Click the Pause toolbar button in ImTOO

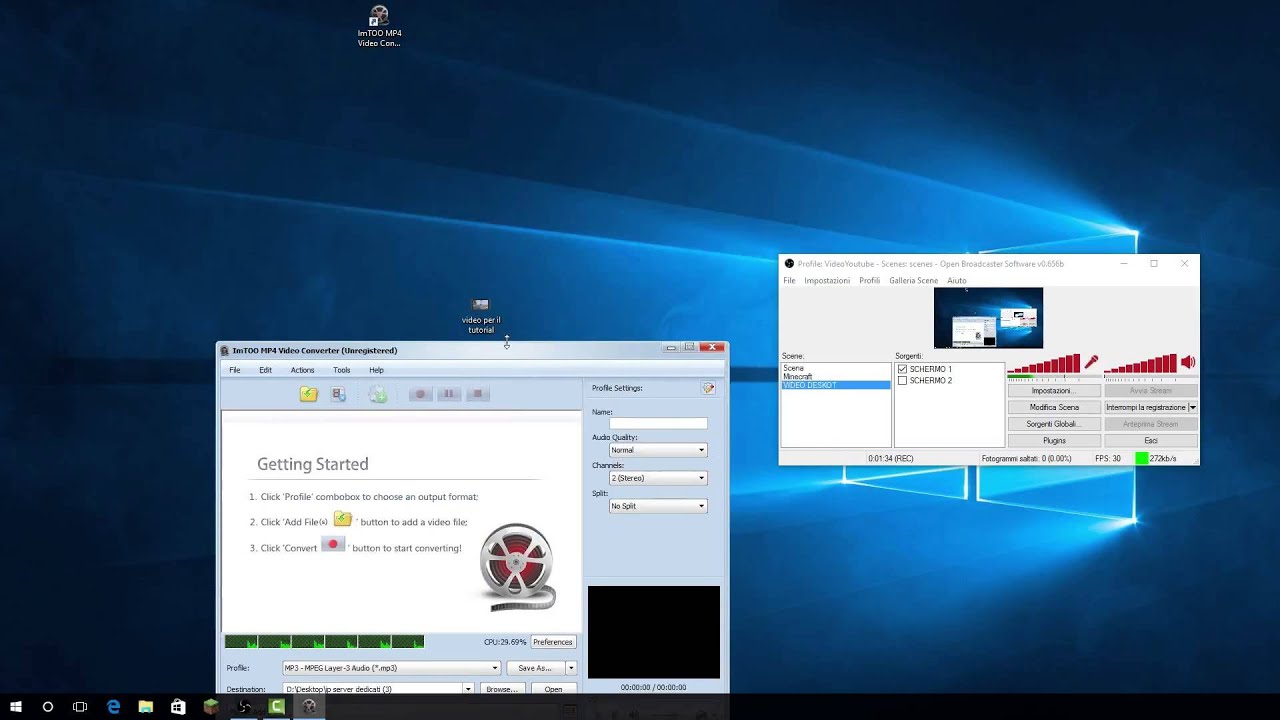pyautogui.click(x=449, y=394)
